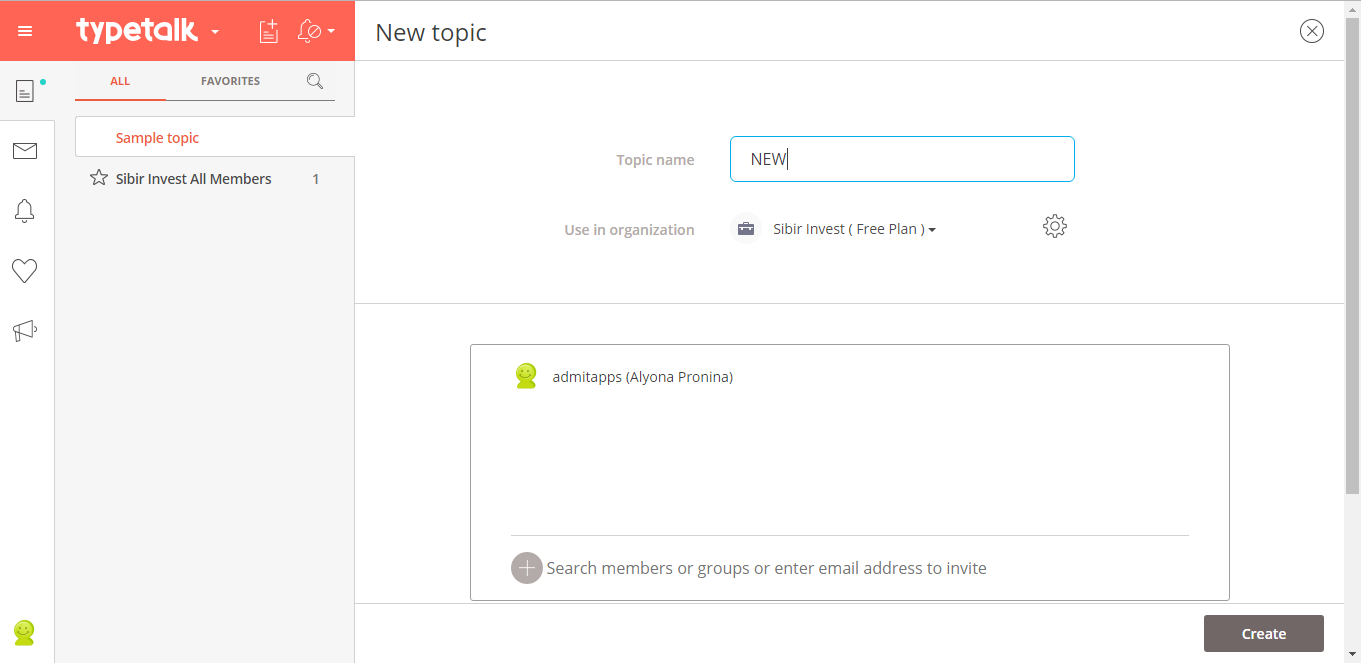1361x663 pixels.
Task: Switch to the FAVORITES tab
Action: (x=230, y=81)
